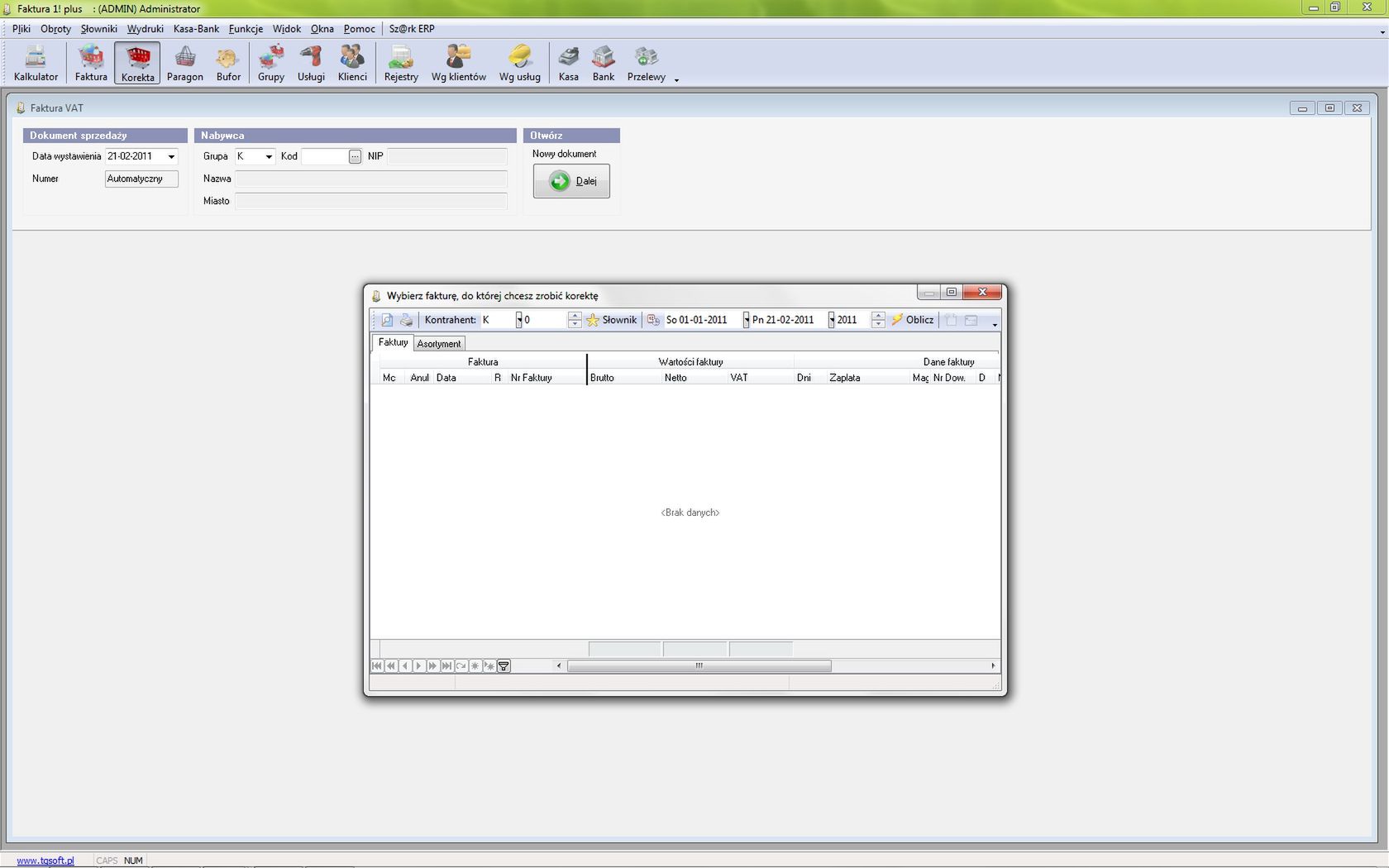Open Przelewy from the toolbar
Viewport: 1389px width, 868px height.
point(646,64)
